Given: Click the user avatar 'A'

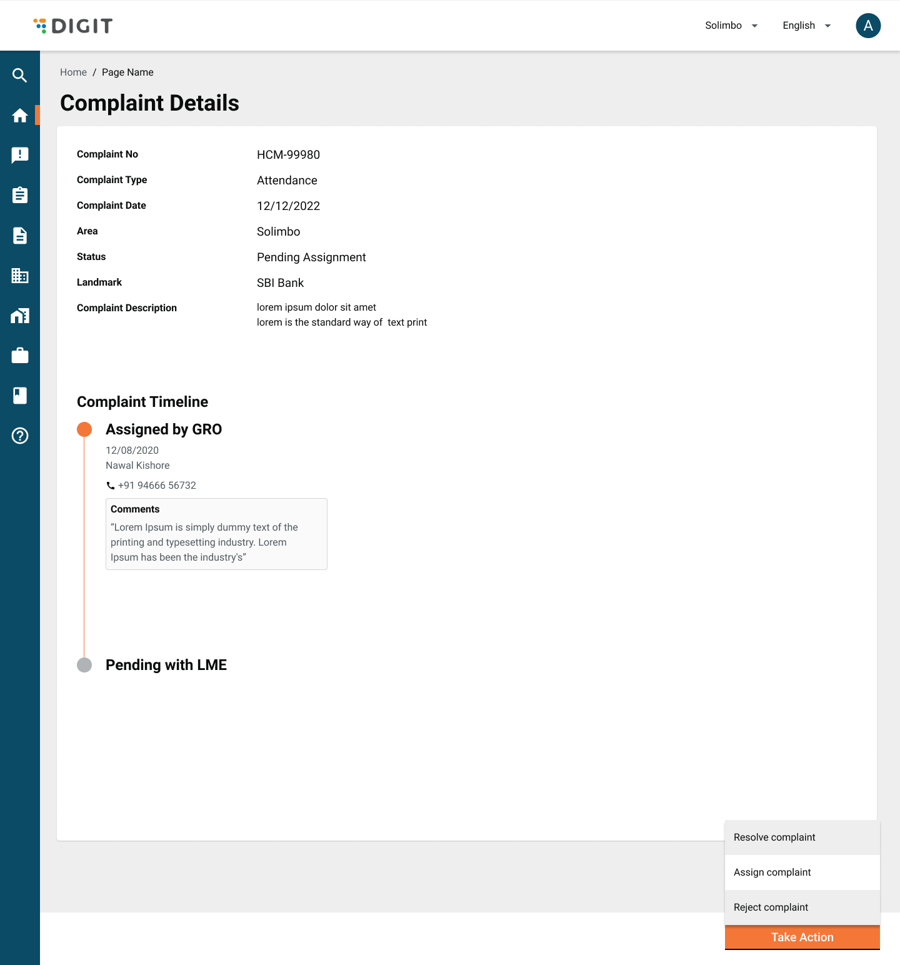Looking at the screenshot, I should coord(867,26).
